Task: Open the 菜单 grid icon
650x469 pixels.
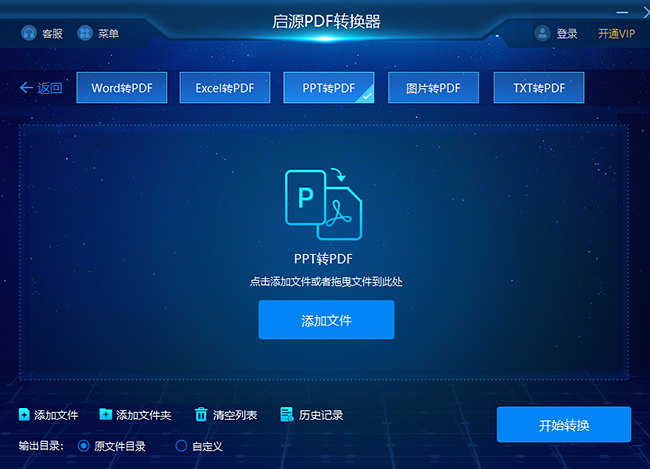Action: pyautogui.click(x=85, y=33)
